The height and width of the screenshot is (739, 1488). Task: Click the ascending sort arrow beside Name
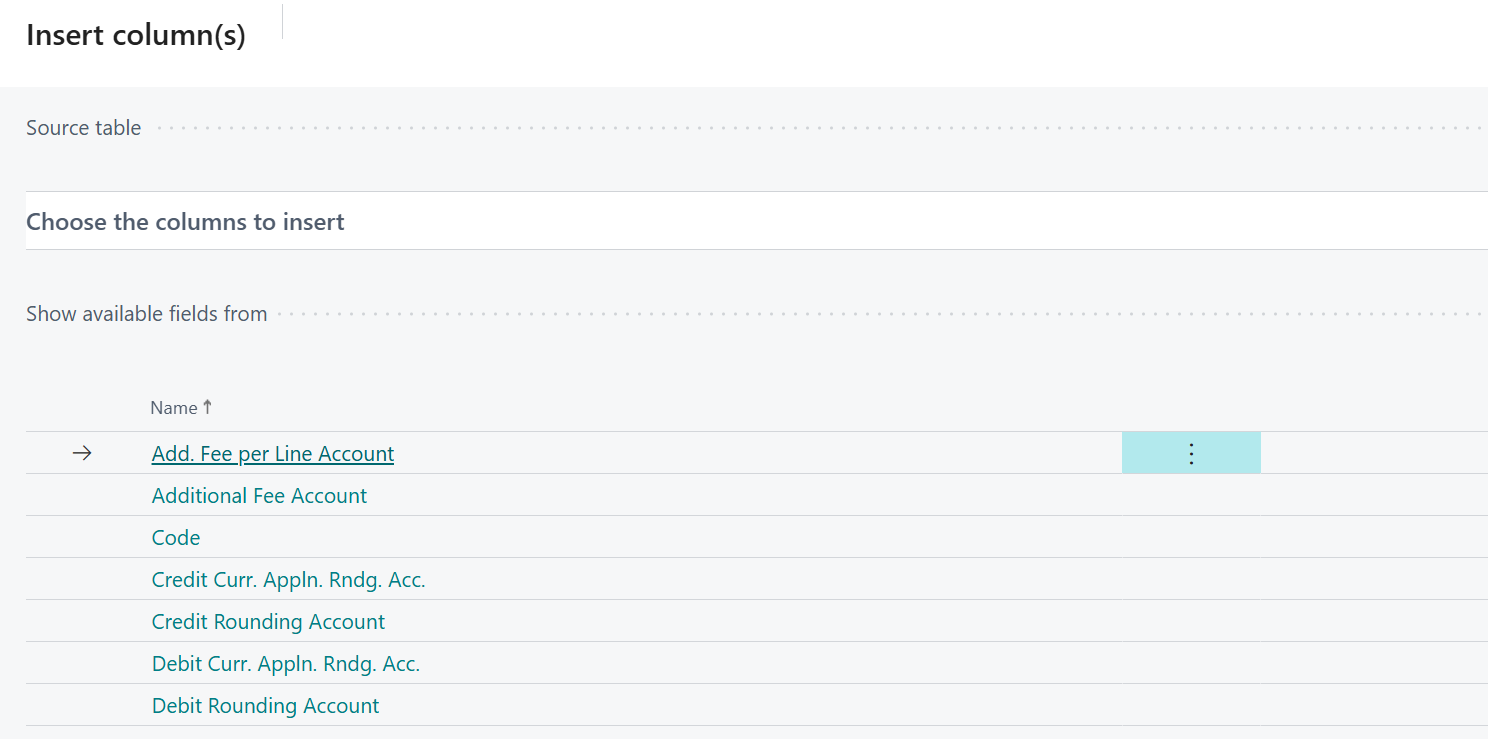point(208,406)
